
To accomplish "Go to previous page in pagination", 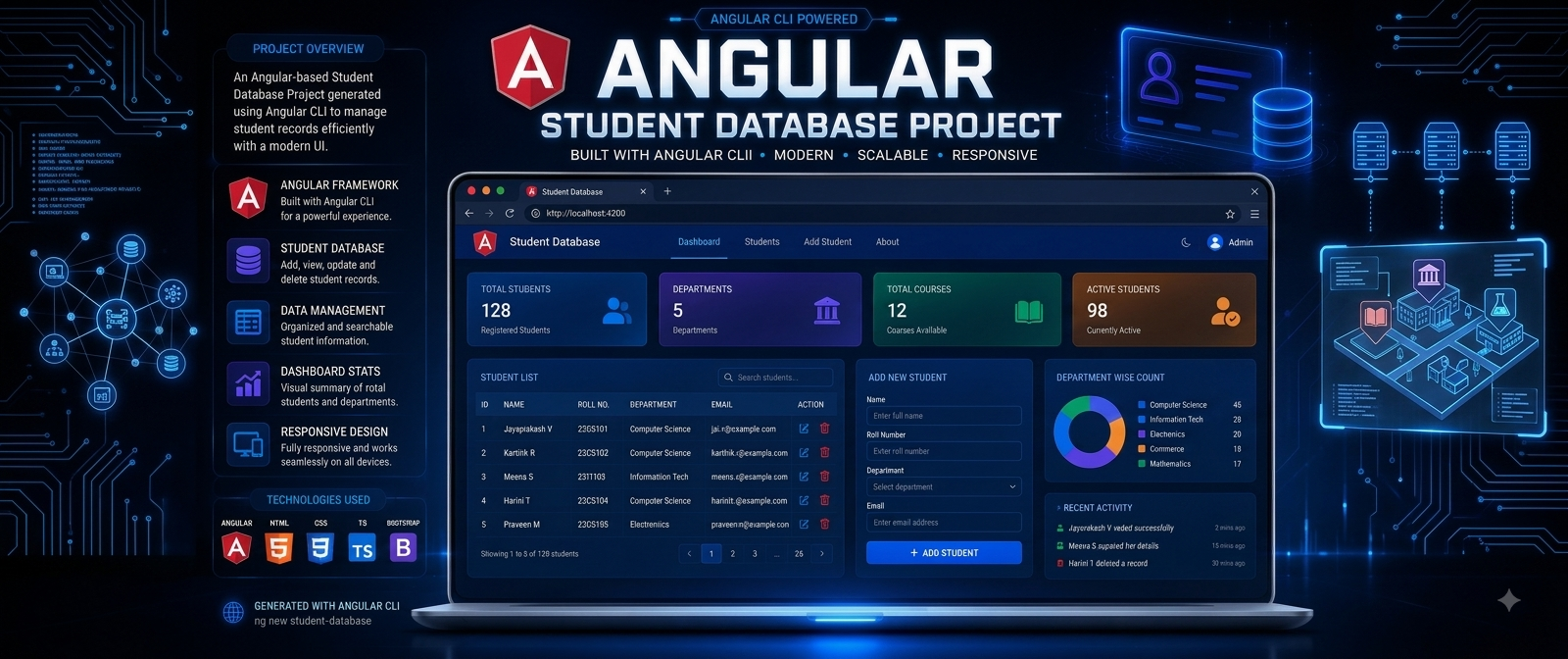I will [x=688, y=553].
